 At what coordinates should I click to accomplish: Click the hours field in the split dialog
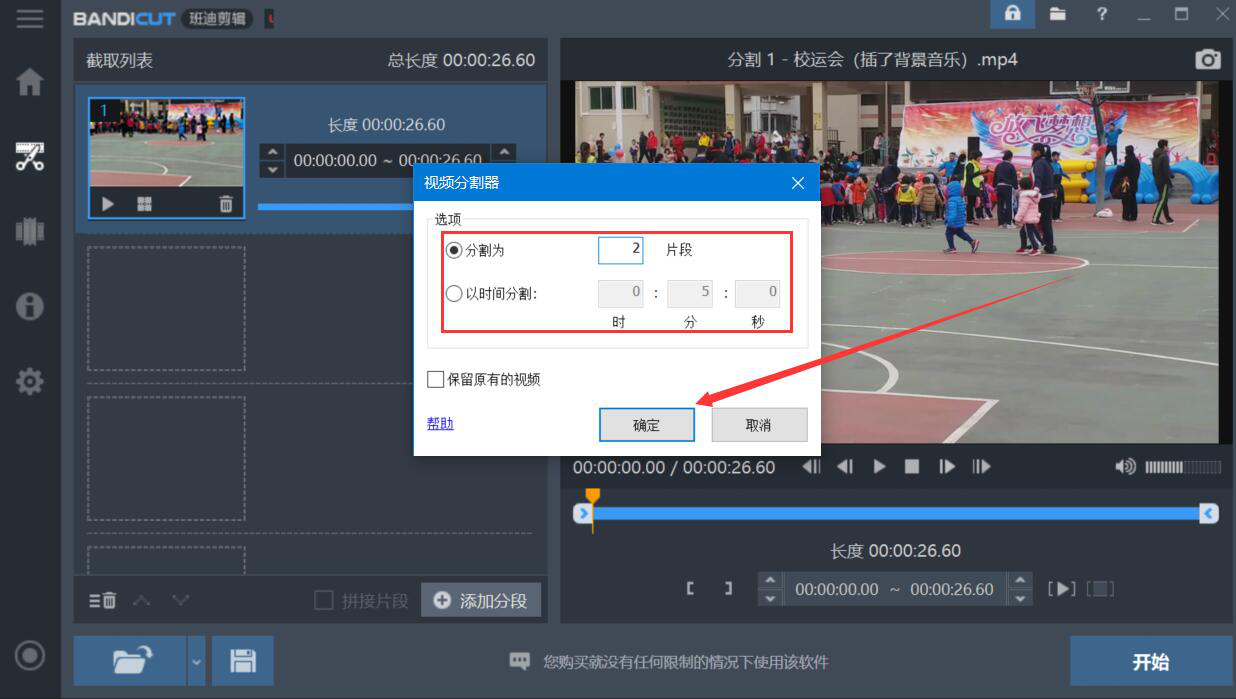pos(620,294)
